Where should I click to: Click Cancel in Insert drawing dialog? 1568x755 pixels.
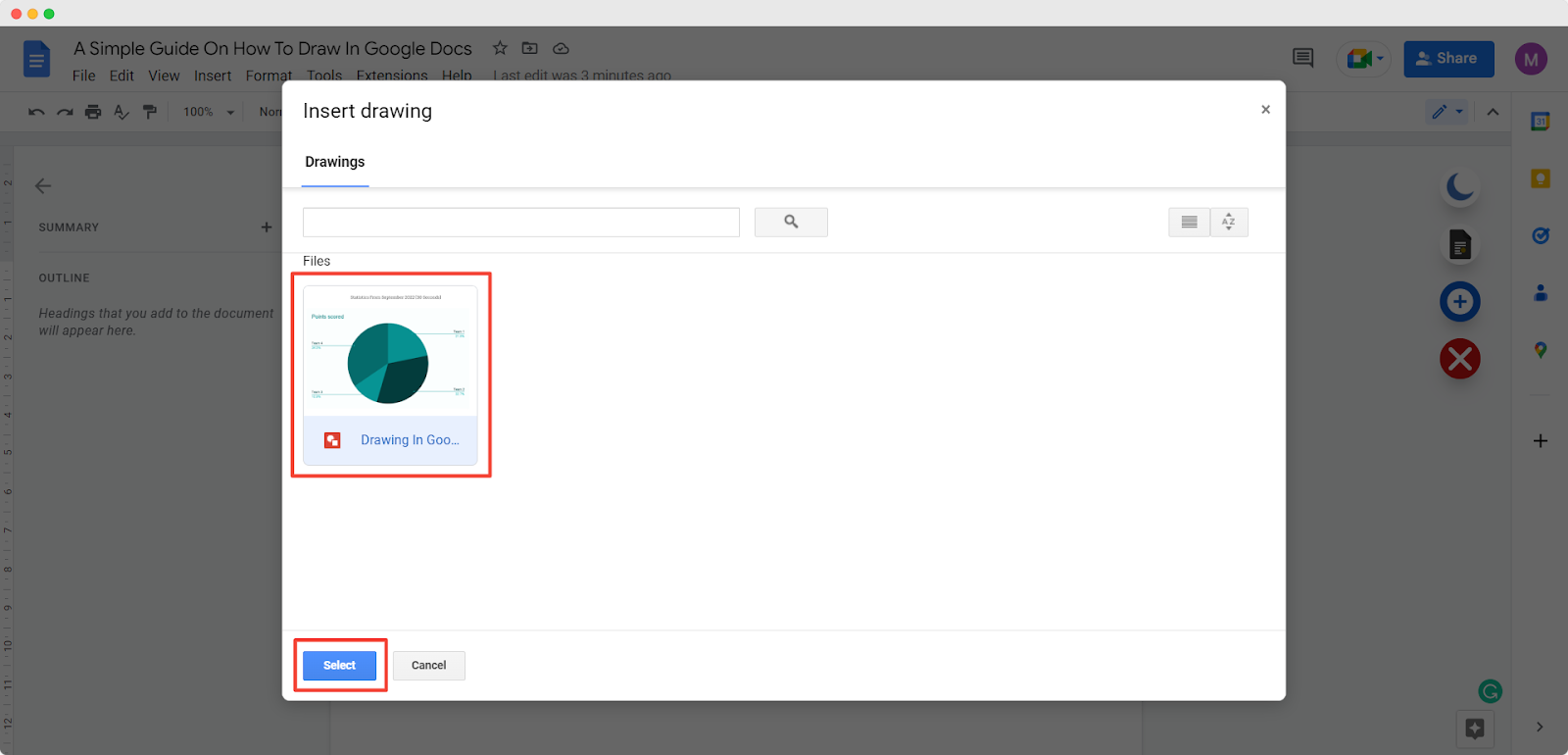(x=429, y=666)
